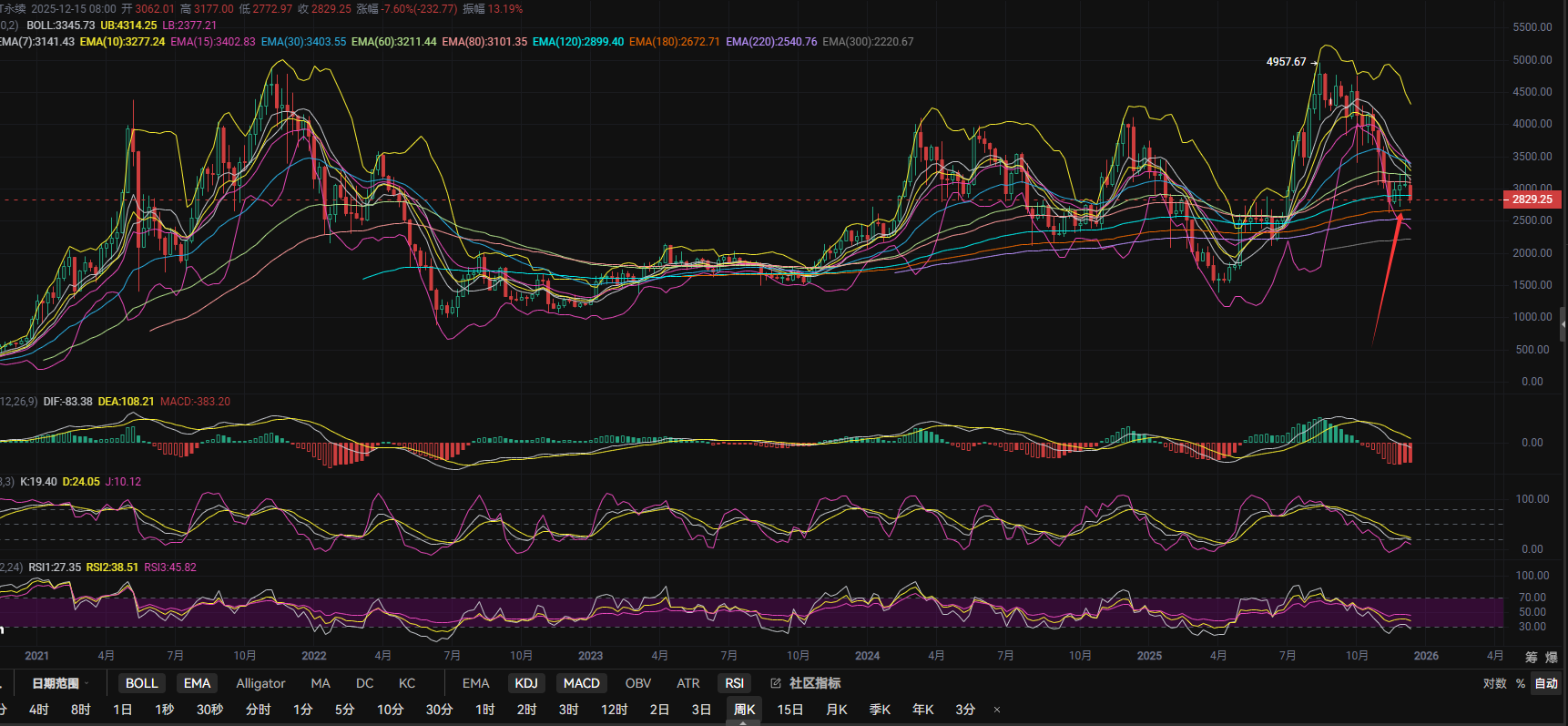Switch to 对数 logarithmic scale
Image resolution: width=1568 pixels, height=726 pixels.
[1494, 683]
